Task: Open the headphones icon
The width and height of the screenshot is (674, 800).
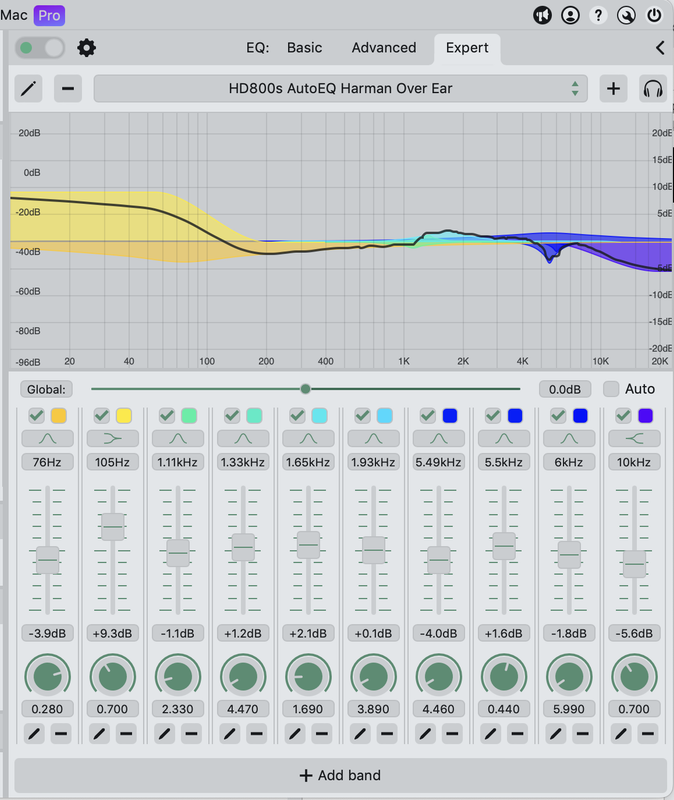Action: click(x=653, y=89)
